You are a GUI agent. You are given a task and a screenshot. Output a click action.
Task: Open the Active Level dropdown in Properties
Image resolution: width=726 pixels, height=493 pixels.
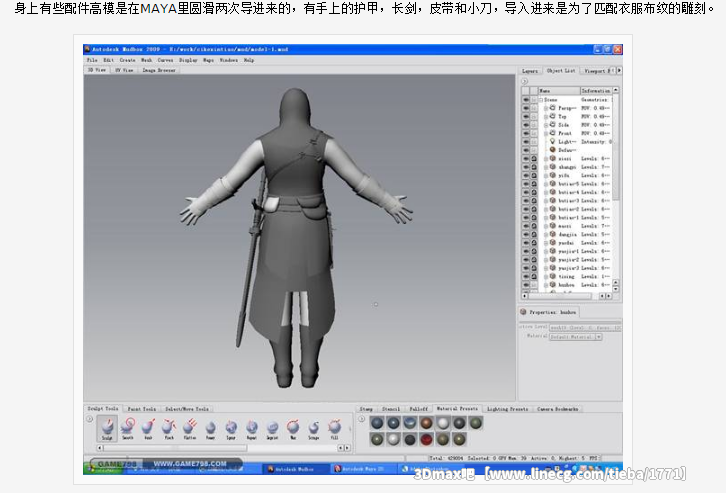(x=585, y=327)
